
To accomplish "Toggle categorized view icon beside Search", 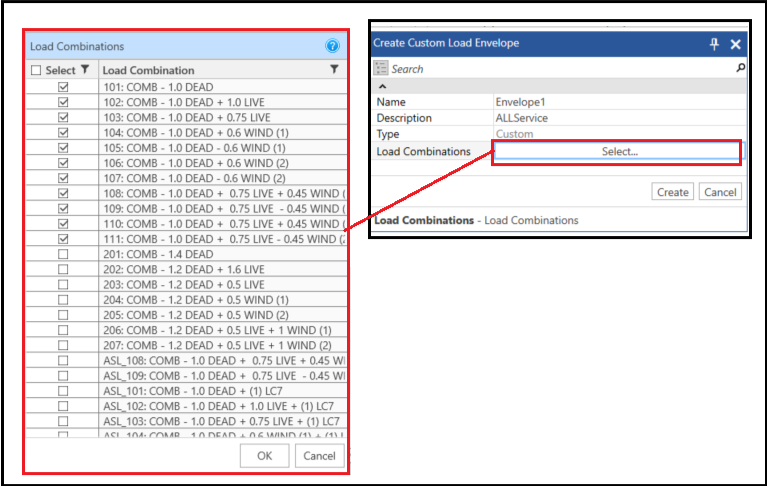I will pos(381,68).
